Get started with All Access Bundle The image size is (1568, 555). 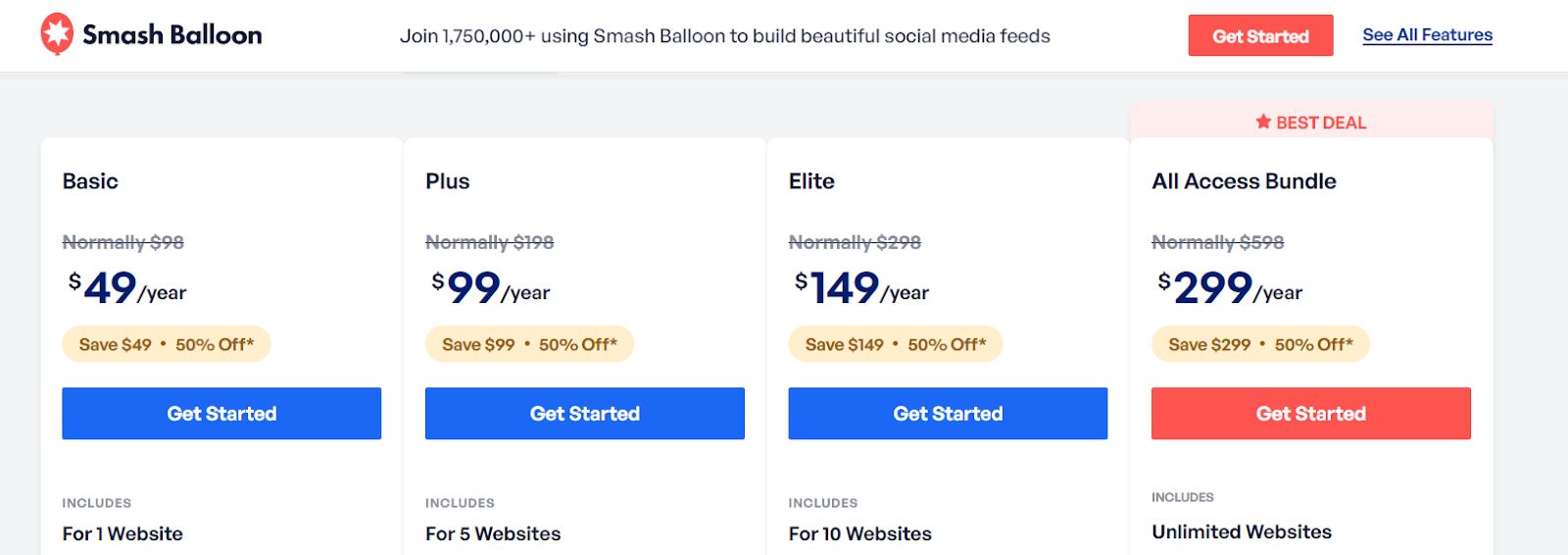click(x=1311, y=414)
